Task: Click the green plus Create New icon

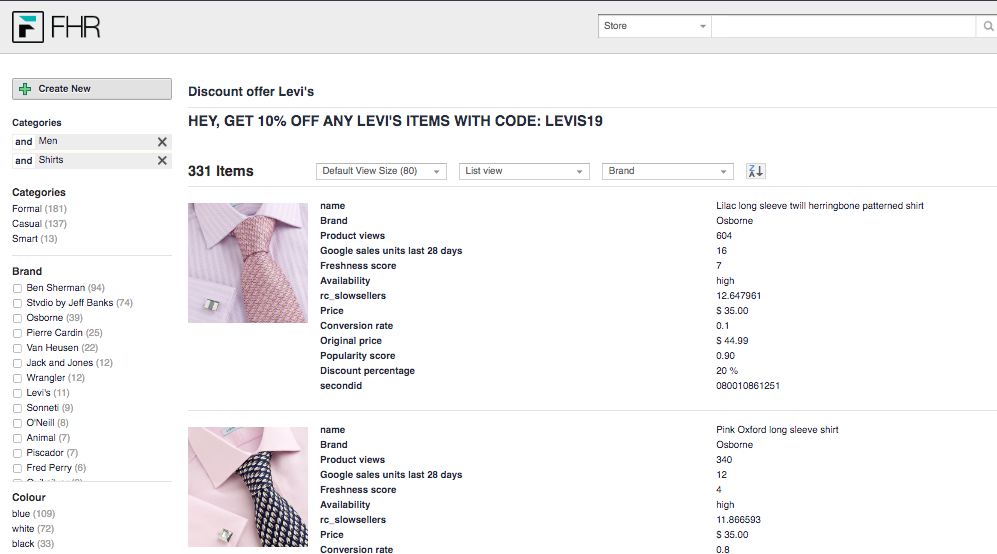Action: coord(25,89)
